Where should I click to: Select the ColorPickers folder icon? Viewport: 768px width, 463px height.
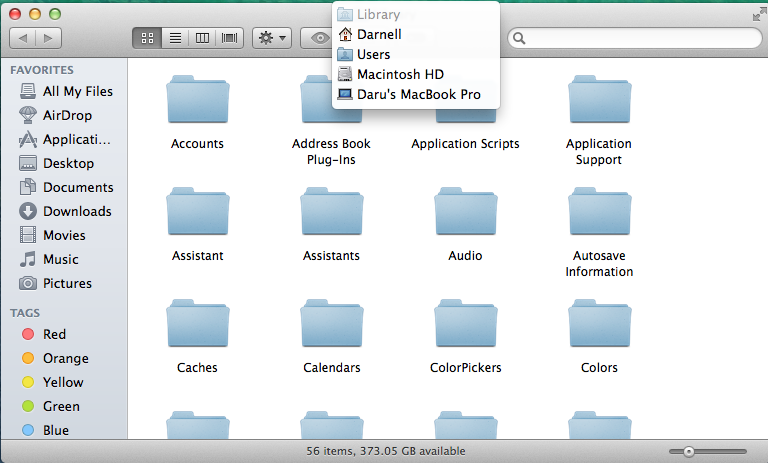tap(465, 324)
